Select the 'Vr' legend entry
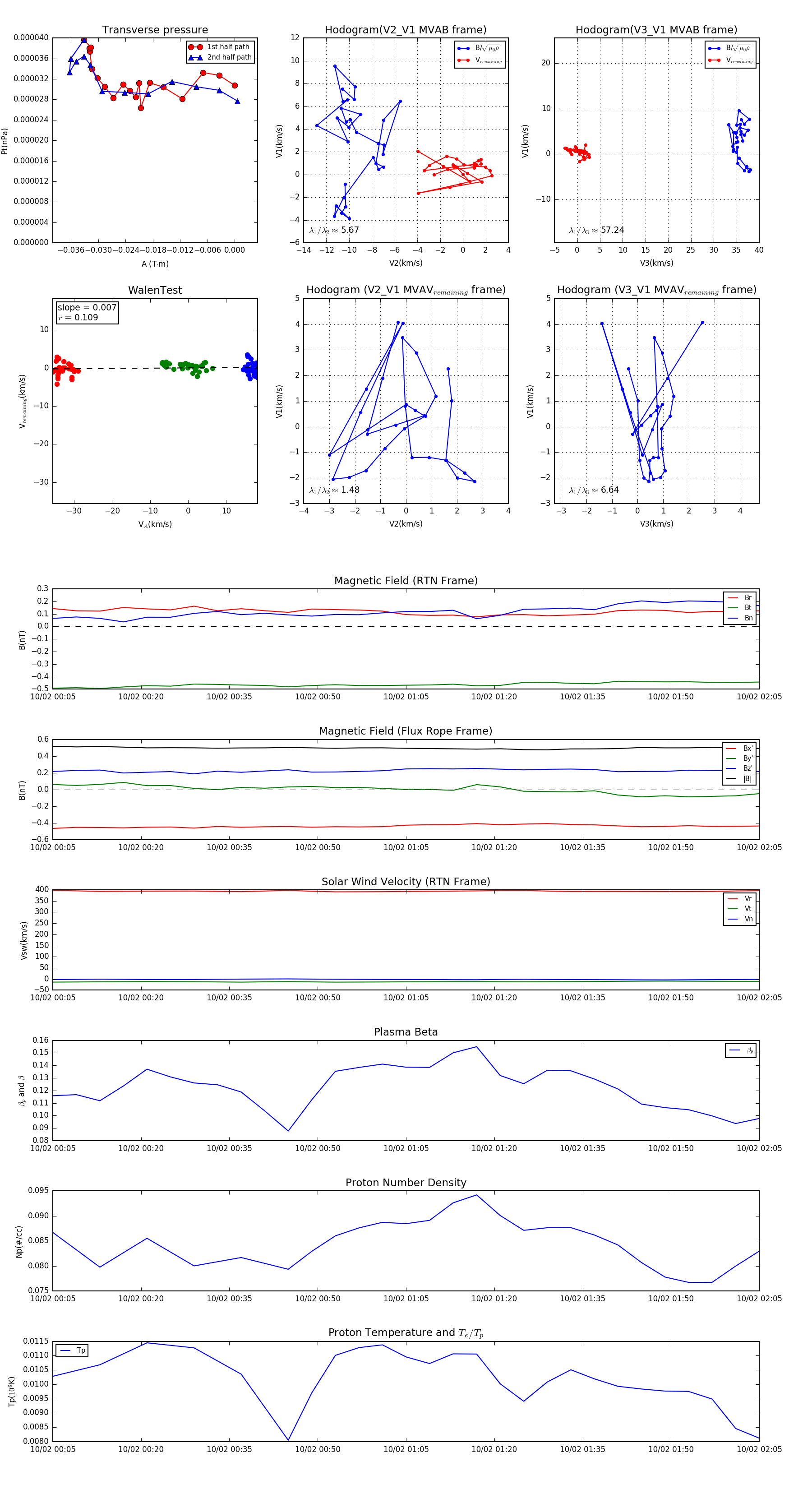 point(740,899)
